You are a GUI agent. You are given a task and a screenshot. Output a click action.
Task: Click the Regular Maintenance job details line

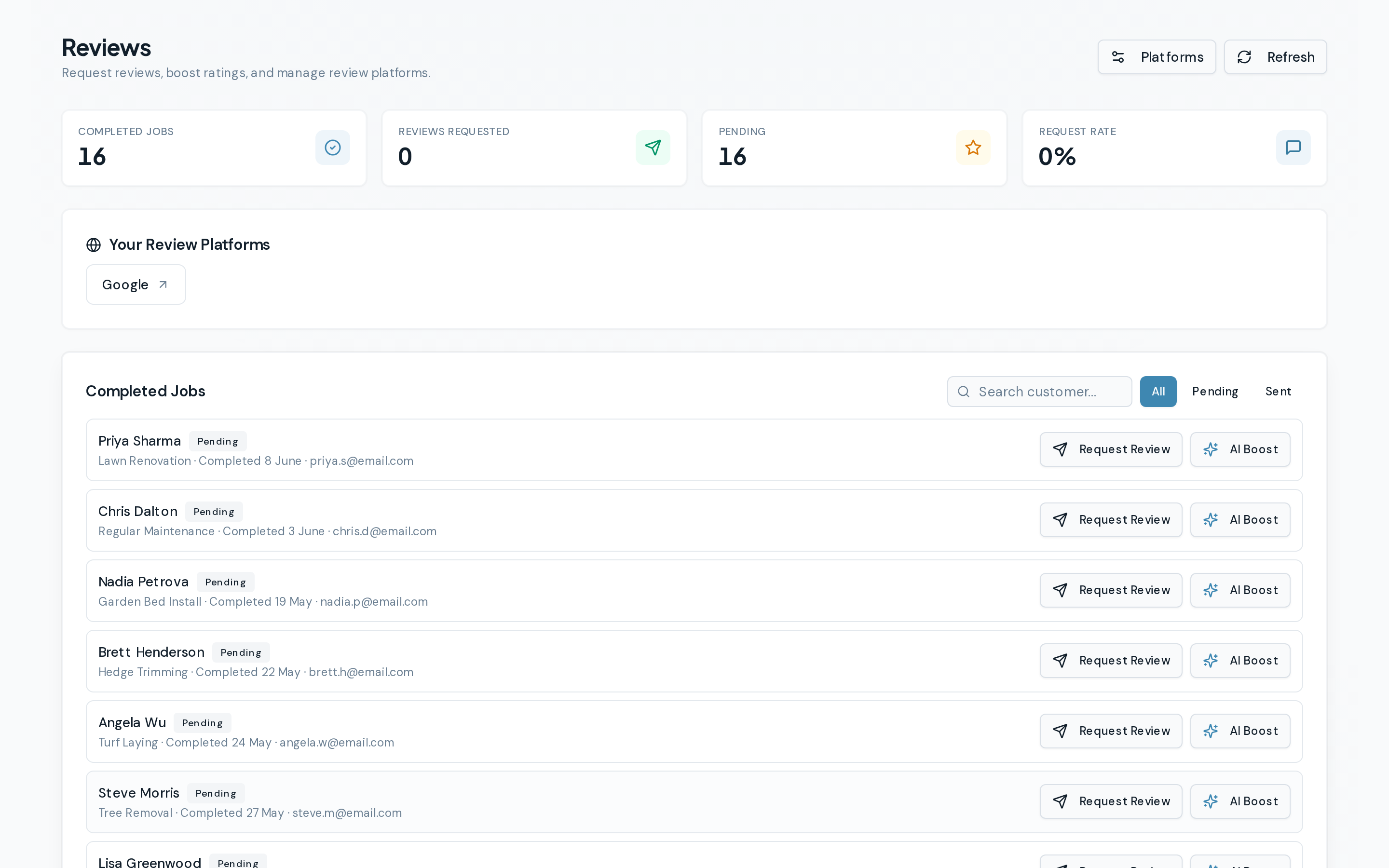tap(268, 531)
